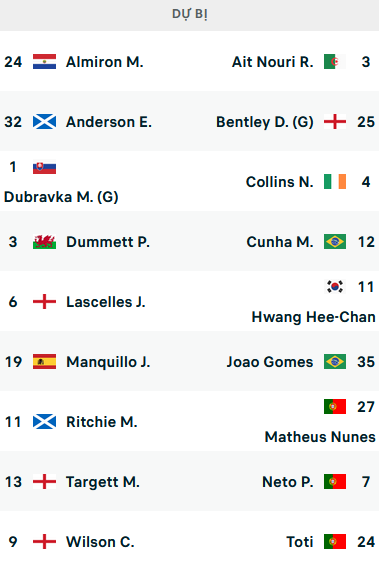Viewport: 379px width, 562px height.
Task: Open Joao Gomes player page
Action: click(270, 362)
